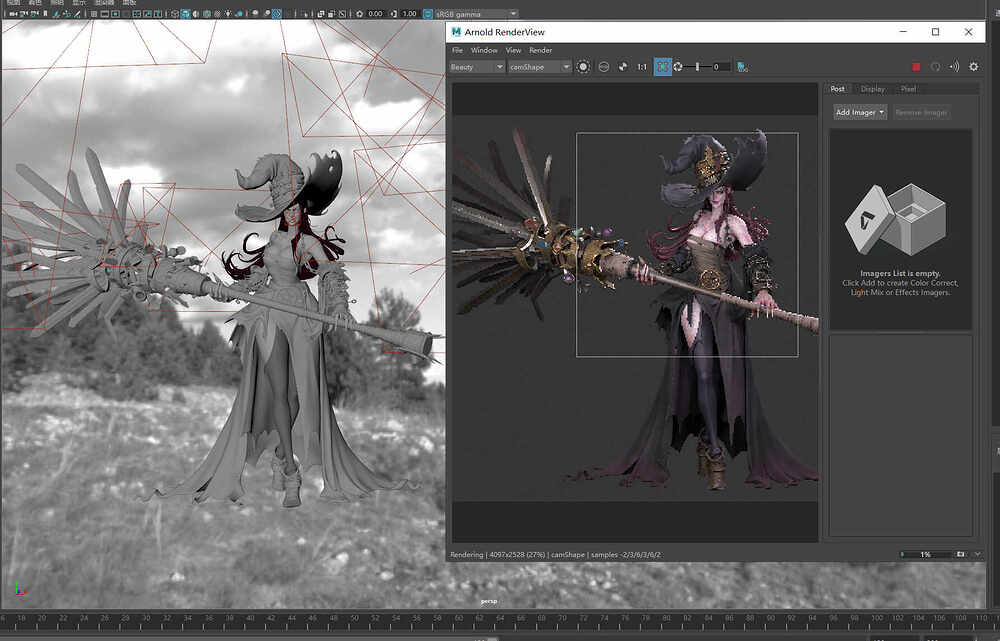Switch to the Pixel tab

tap(909, 89)
